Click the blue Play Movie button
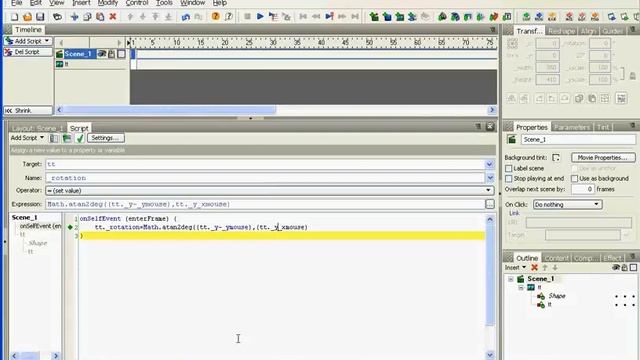This screenshot has height=360, width=640. [260, 17]
